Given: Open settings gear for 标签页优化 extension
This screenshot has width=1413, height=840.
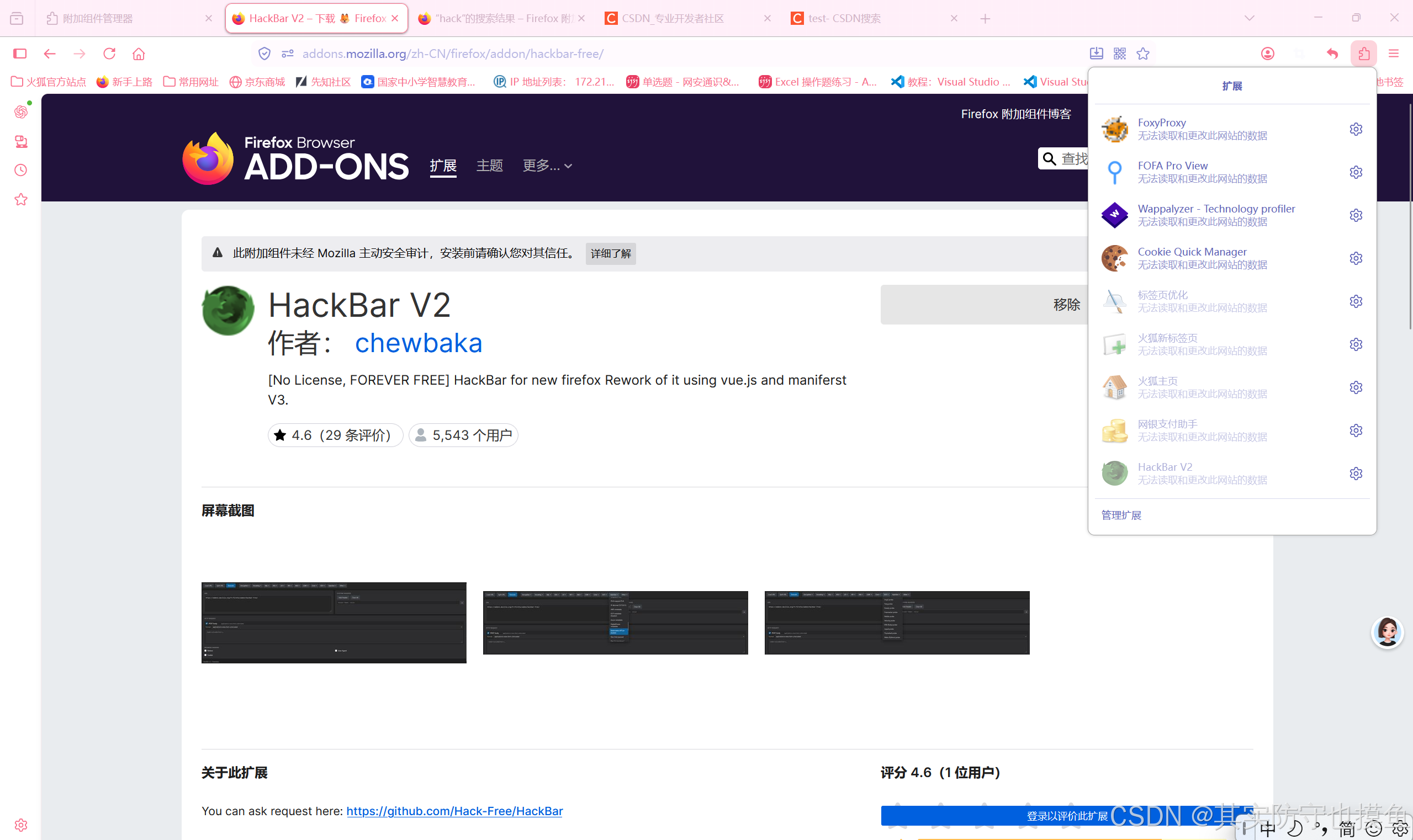Looking at the screenshot, I should pyautogui.click(x=1356, y=301).
